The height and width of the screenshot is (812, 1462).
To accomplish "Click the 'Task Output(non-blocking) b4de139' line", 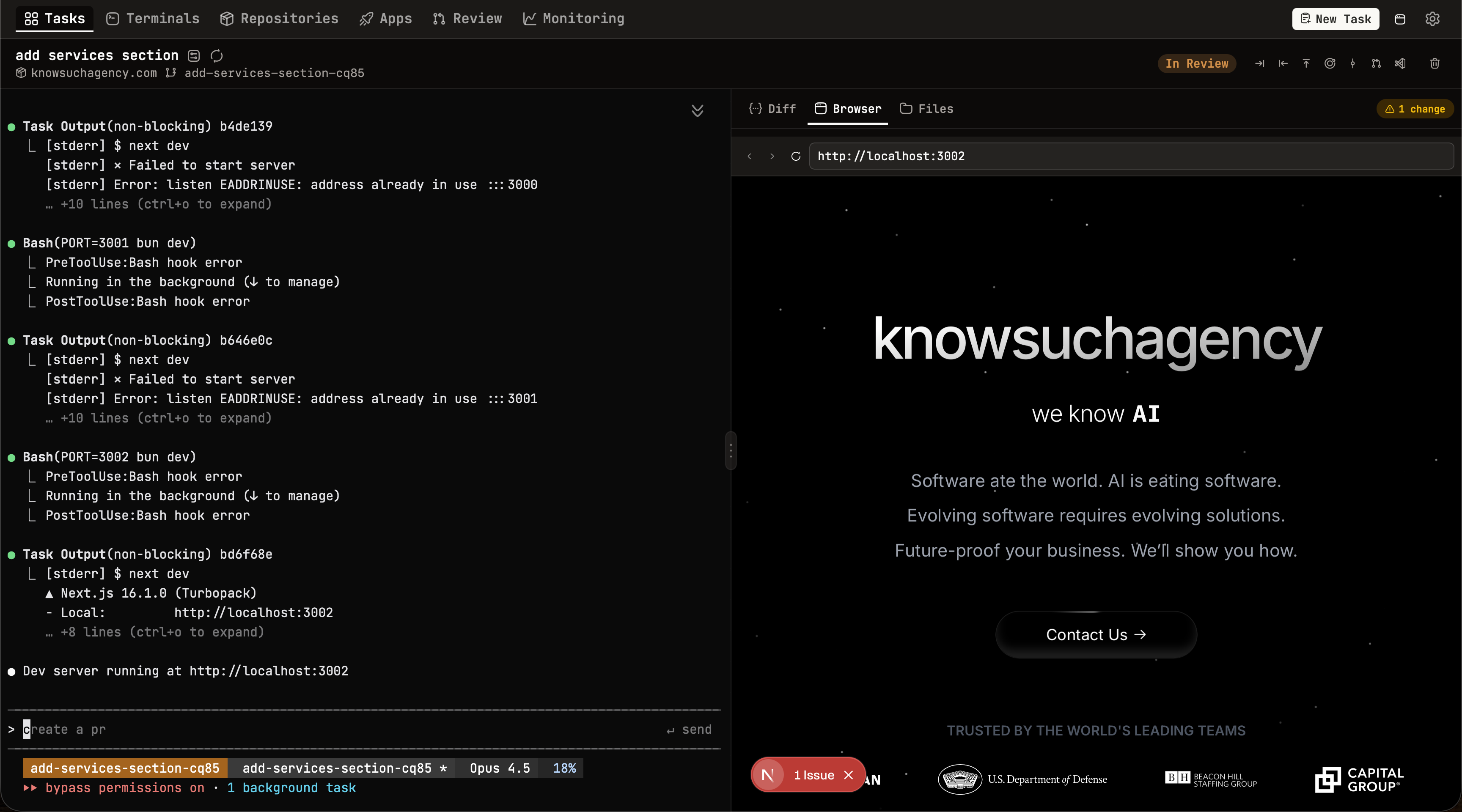I will click(148, 126).
